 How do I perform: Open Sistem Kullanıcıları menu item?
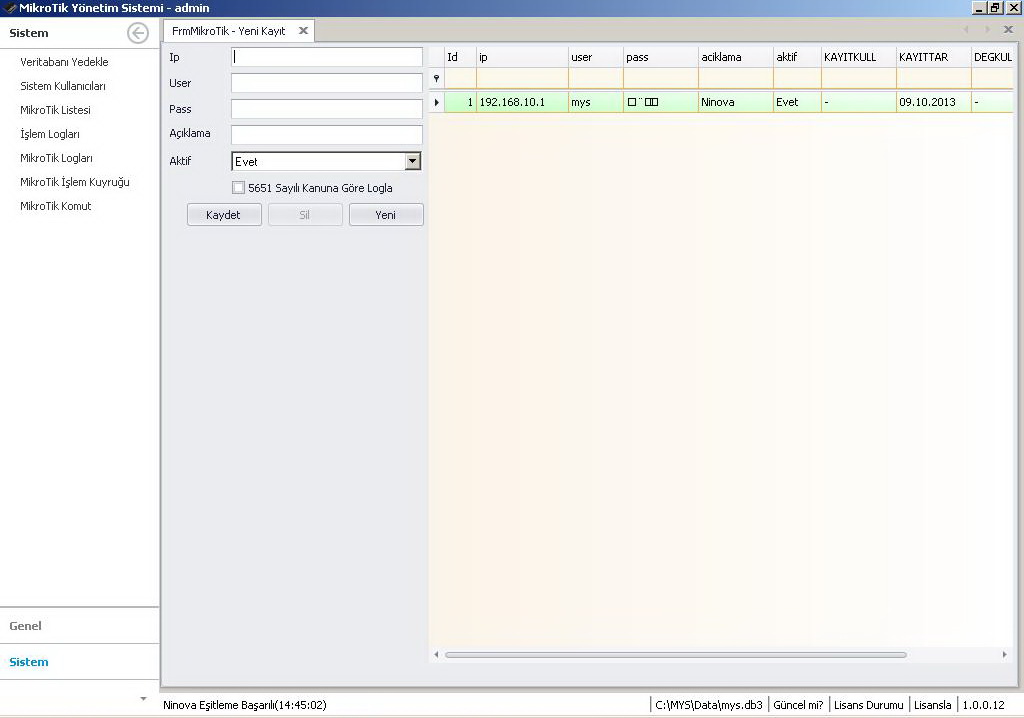point(63,86)
